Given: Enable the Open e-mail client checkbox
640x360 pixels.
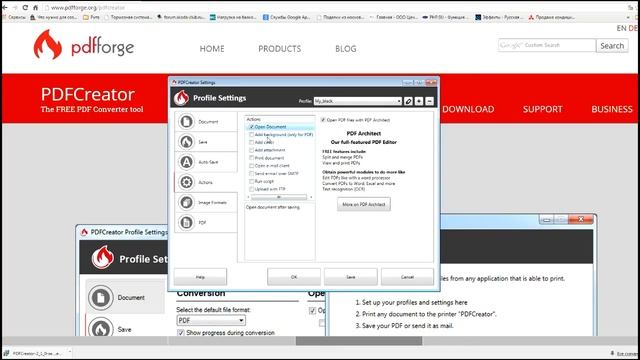Looking at the screenshot, I should [x=251, y=166].
